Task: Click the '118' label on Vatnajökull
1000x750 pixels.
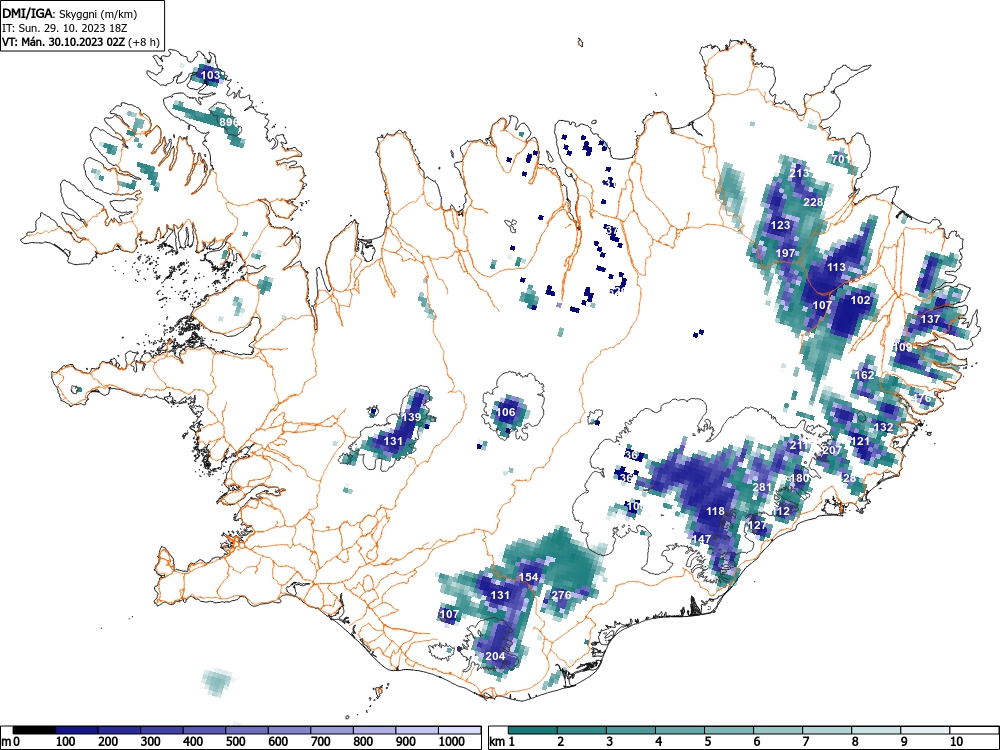Action: (716, 511)
